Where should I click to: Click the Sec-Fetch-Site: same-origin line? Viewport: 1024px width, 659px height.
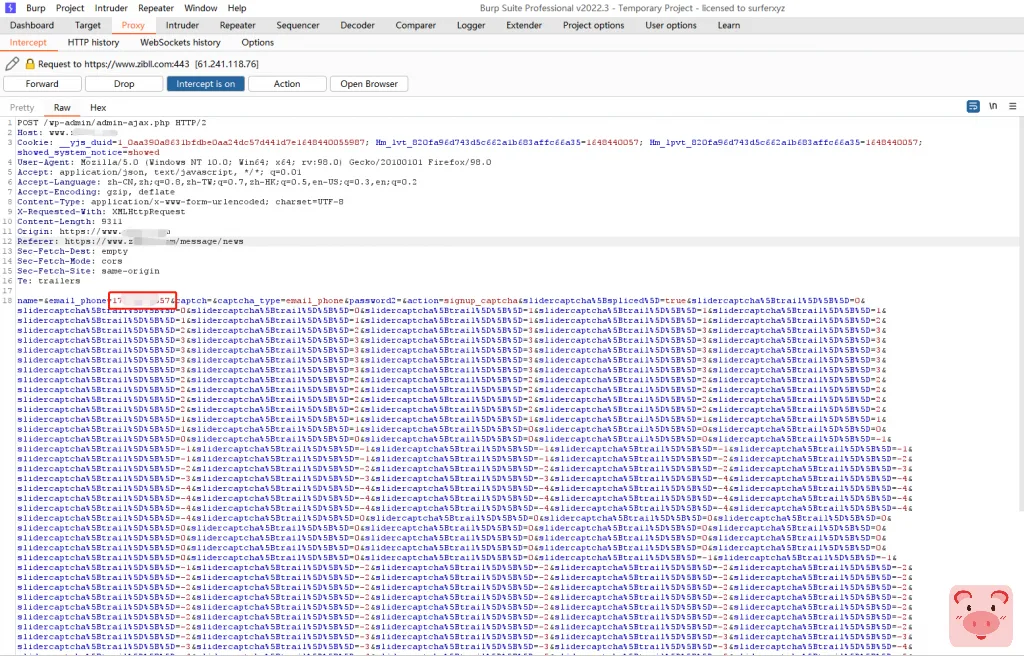click(x=88, y=271)
